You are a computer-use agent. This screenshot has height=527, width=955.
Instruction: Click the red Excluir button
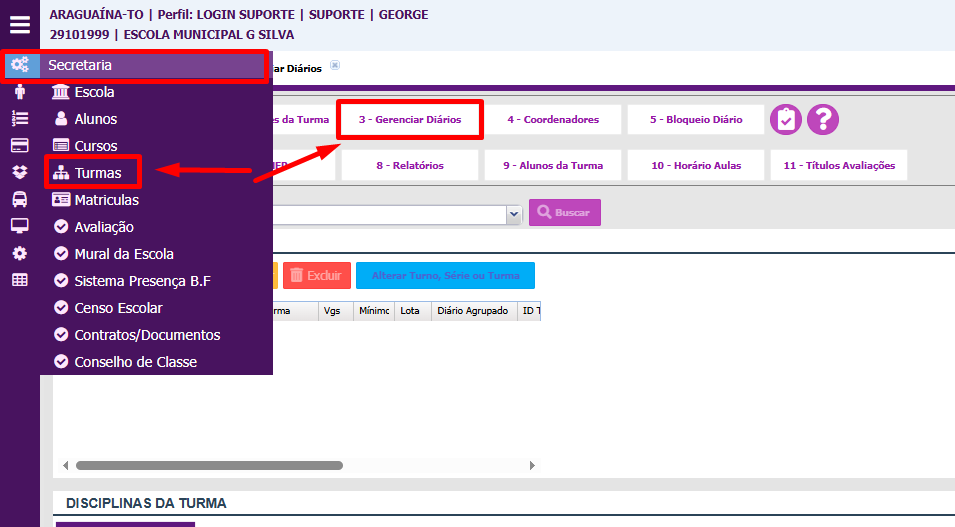[316, 275]
